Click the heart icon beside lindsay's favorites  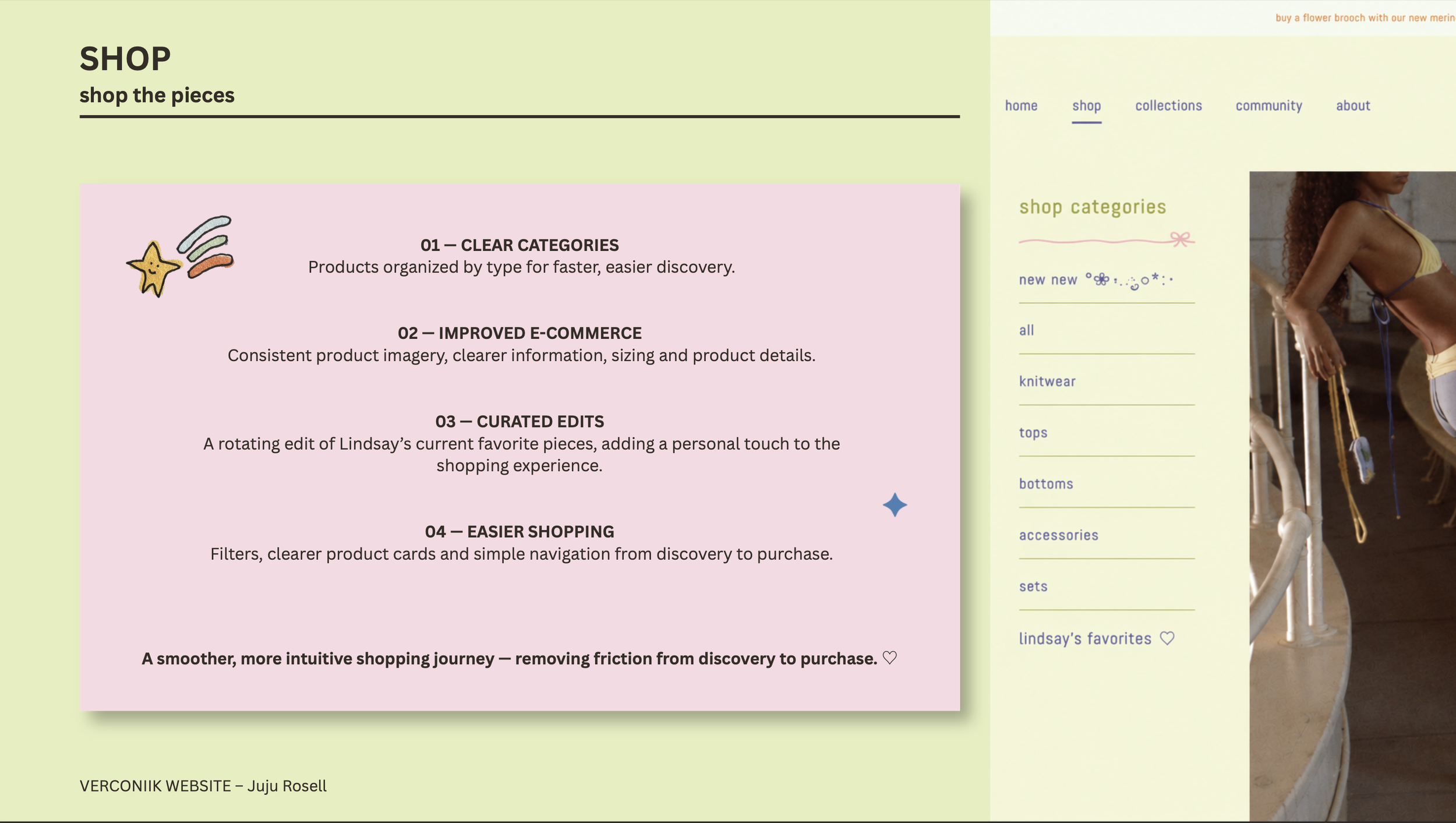[x=1167, y=638]
